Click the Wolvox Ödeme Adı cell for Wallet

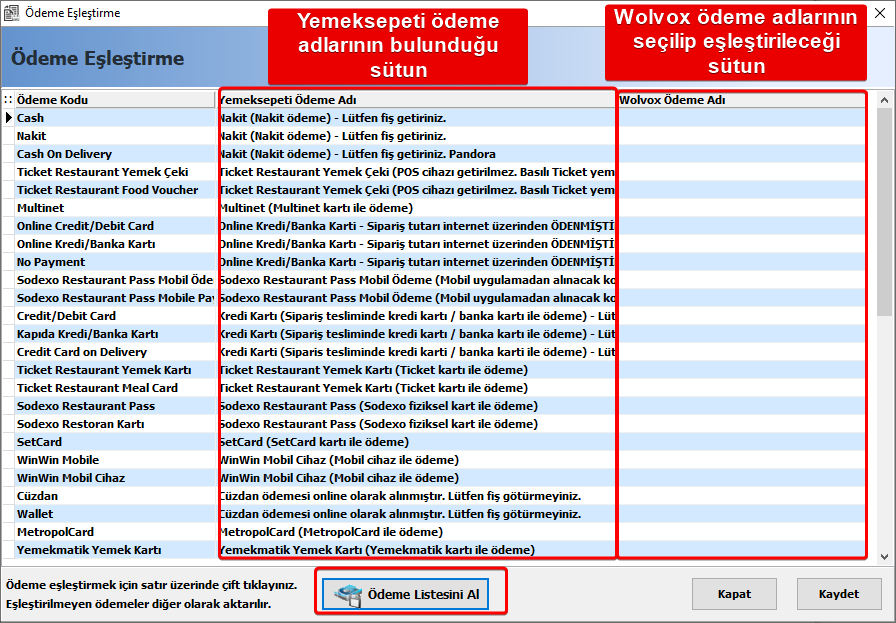point(741,514)
